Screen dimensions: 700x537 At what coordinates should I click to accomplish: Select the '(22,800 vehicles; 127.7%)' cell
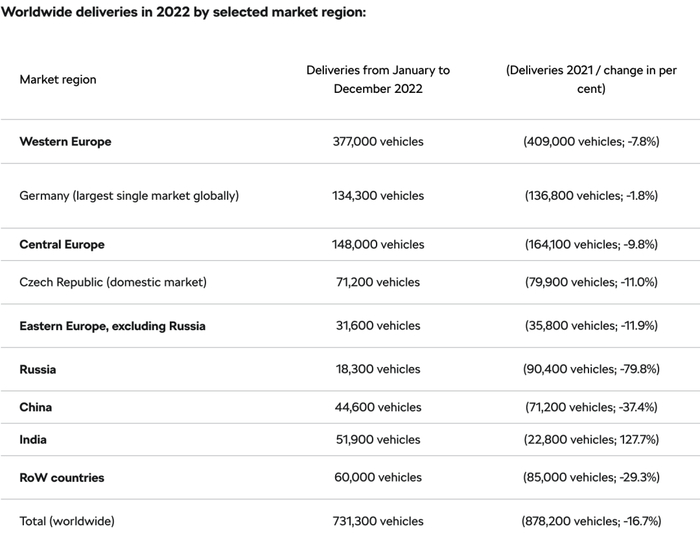coord(591,440)
